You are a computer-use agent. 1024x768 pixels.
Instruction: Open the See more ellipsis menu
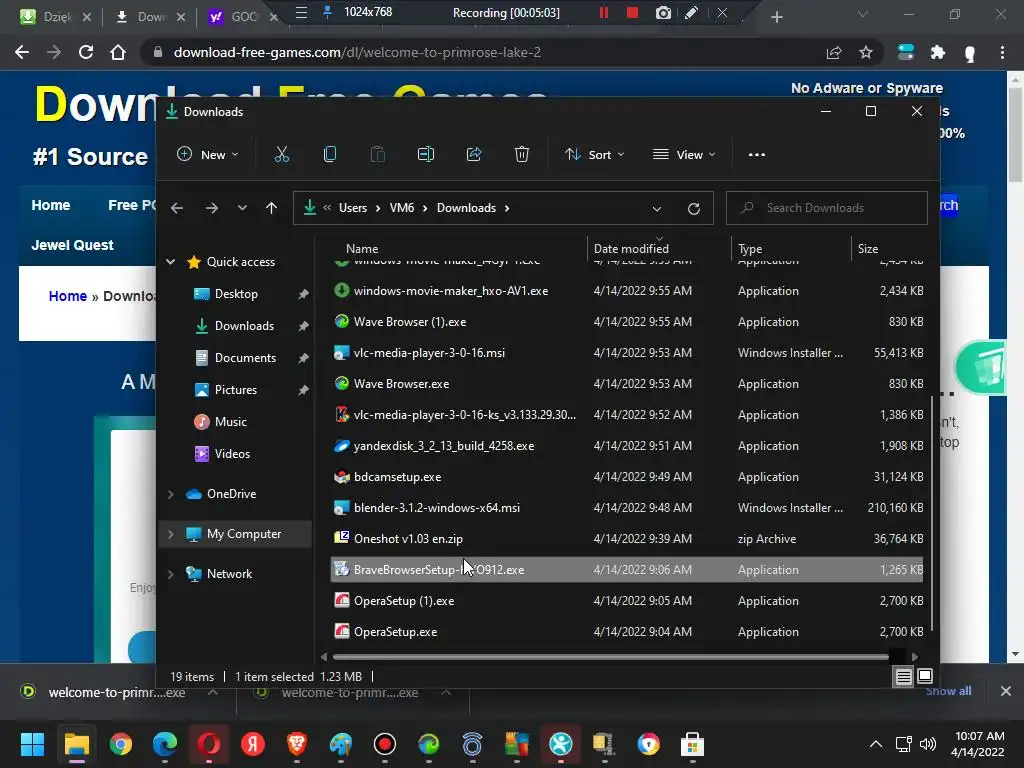[757, 155]
